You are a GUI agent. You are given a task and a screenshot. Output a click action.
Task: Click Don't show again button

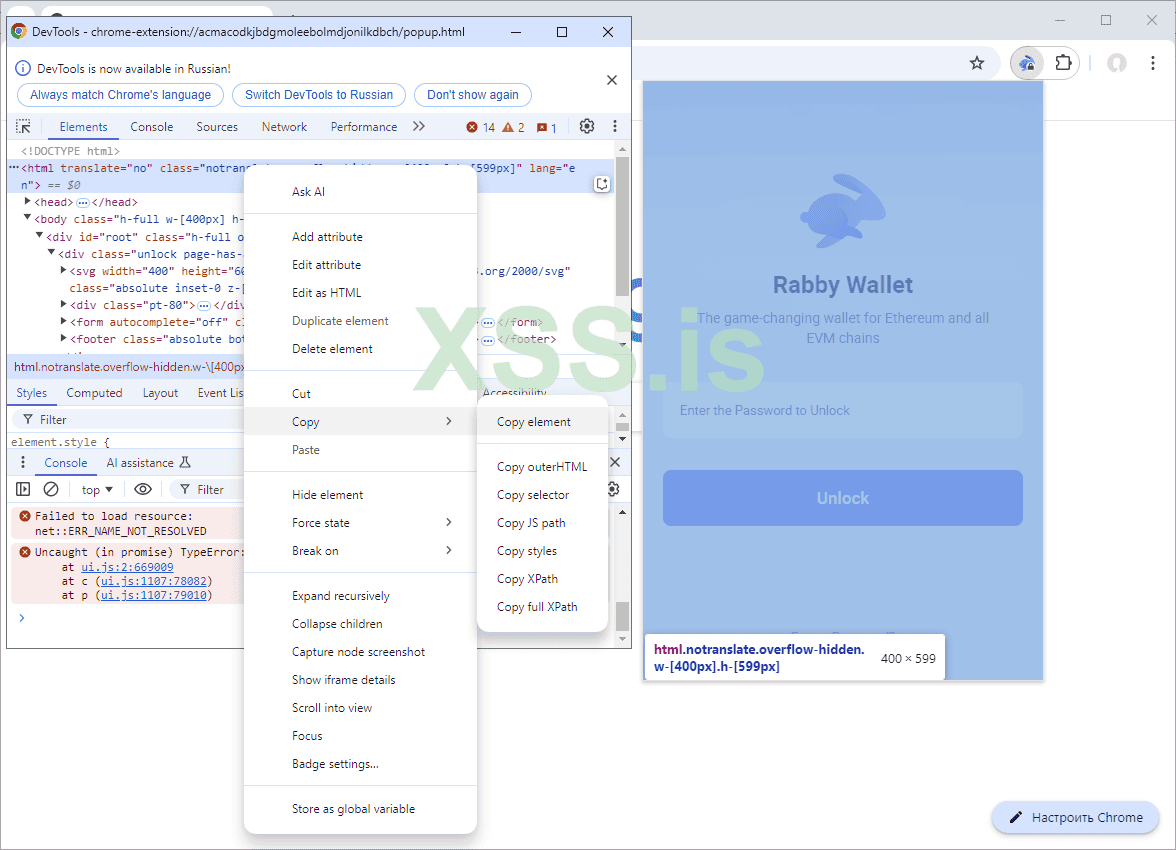click(x=472, y=95)
